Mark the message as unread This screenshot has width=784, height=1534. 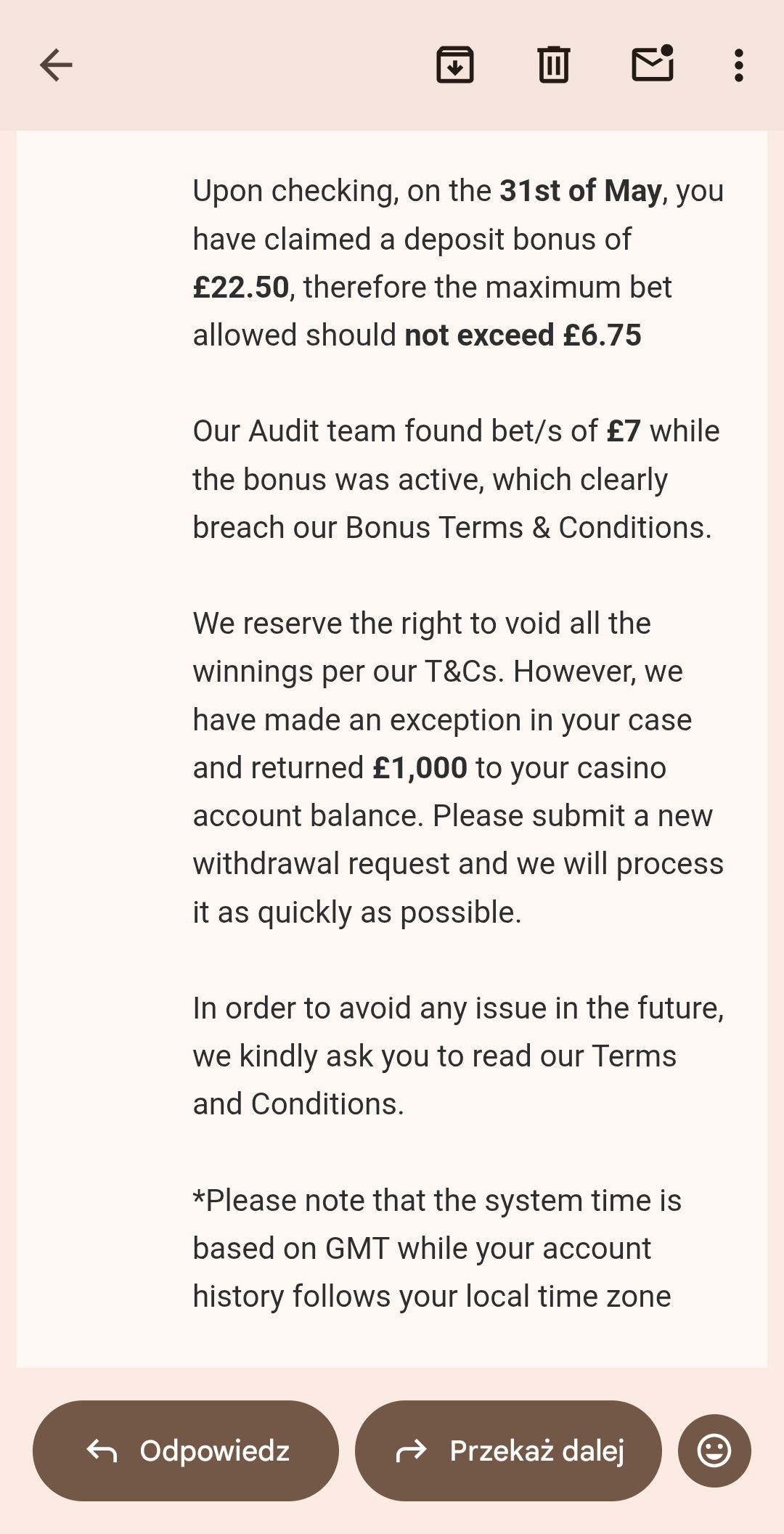tap(653, 65)
